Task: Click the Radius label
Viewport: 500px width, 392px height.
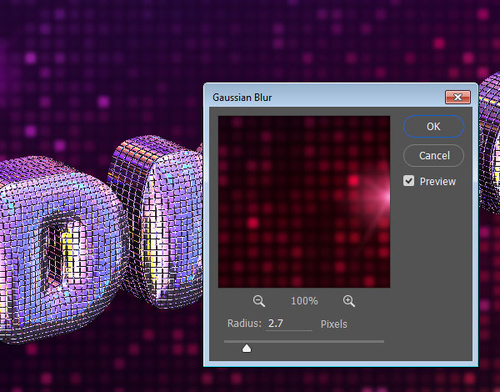Action: tap(244, 324)
